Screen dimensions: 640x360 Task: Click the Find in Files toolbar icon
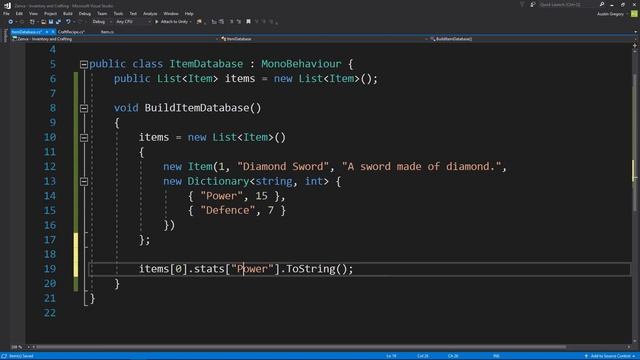click(x=199, y=22)
